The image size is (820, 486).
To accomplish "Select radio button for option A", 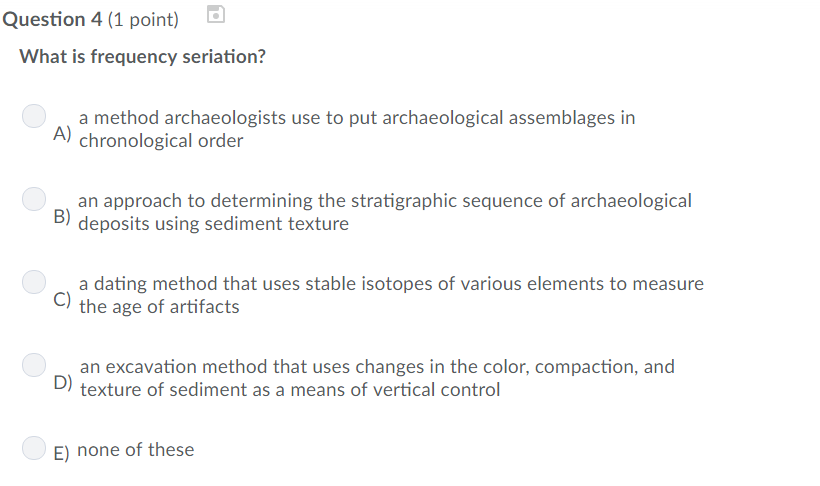I will pos(35,115).
